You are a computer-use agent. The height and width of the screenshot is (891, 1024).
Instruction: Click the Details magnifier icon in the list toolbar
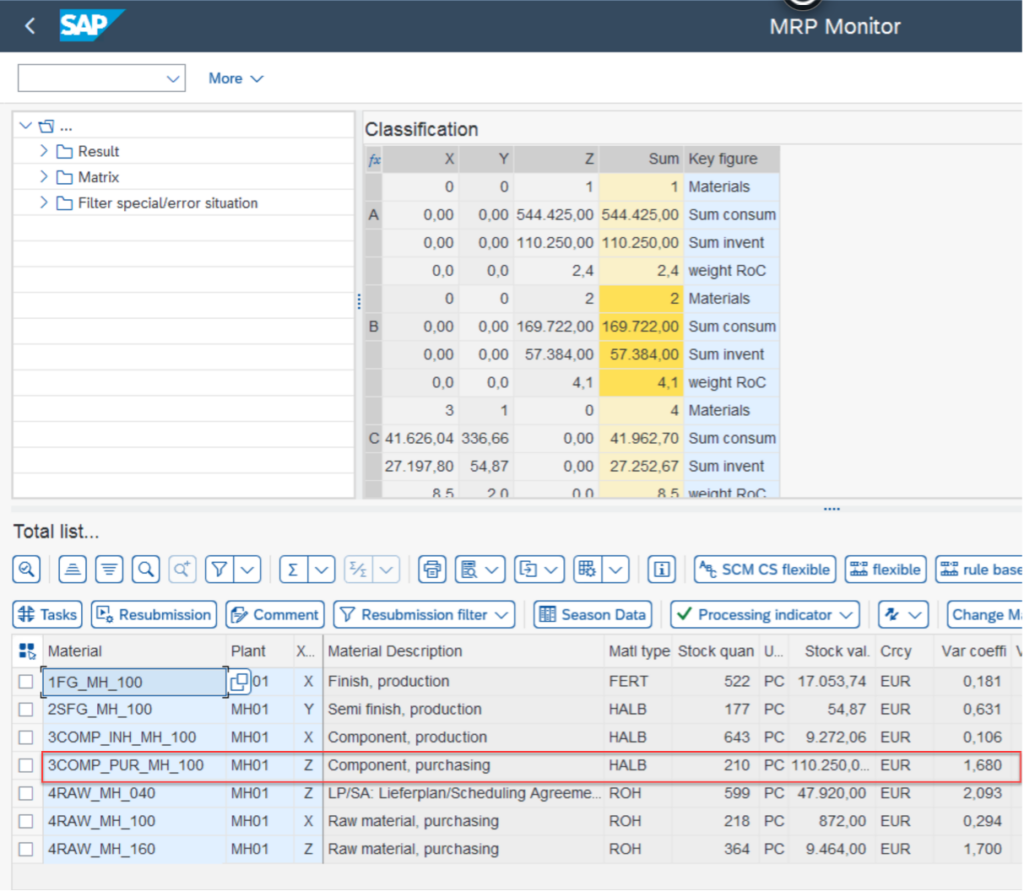tap(27, 569)
